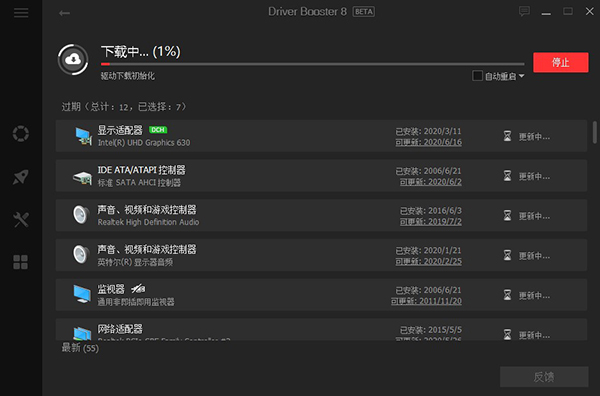
Task: Click the 下载中... (1%) heading
Action: (140, 52)
